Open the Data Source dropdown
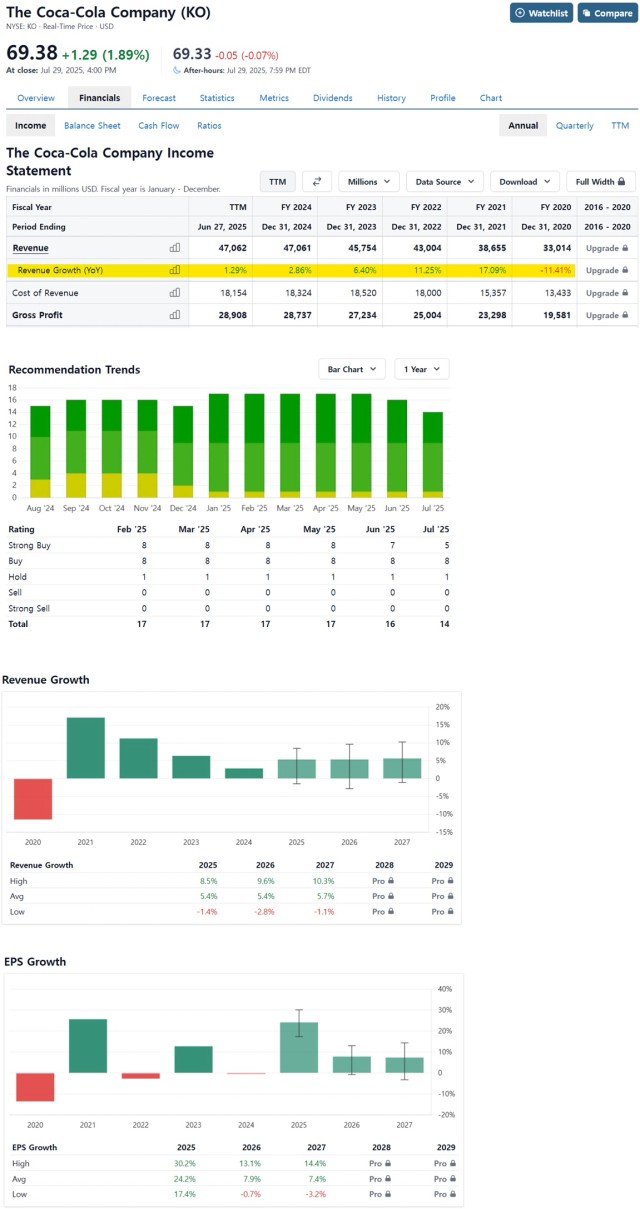 click(445, 182)
